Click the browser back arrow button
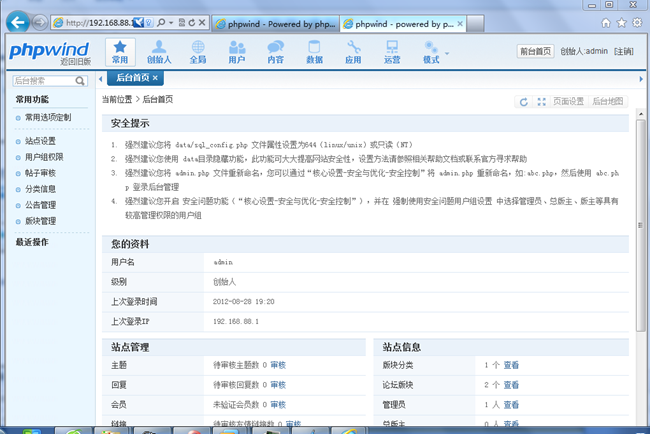This screenshot has height=434, width=650. click(x=17, y=22)
